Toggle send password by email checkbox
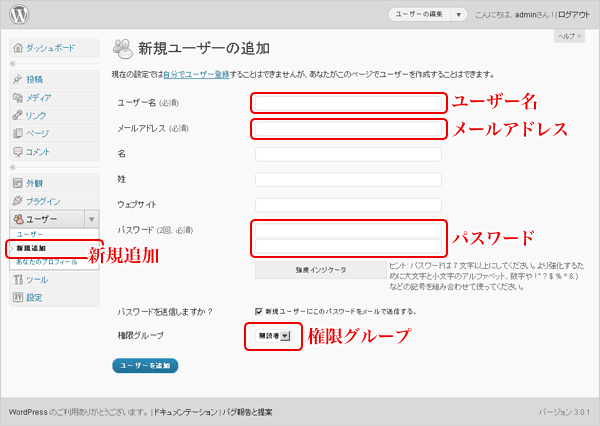This screenshot has width=600, height=426. click(259, 312)
